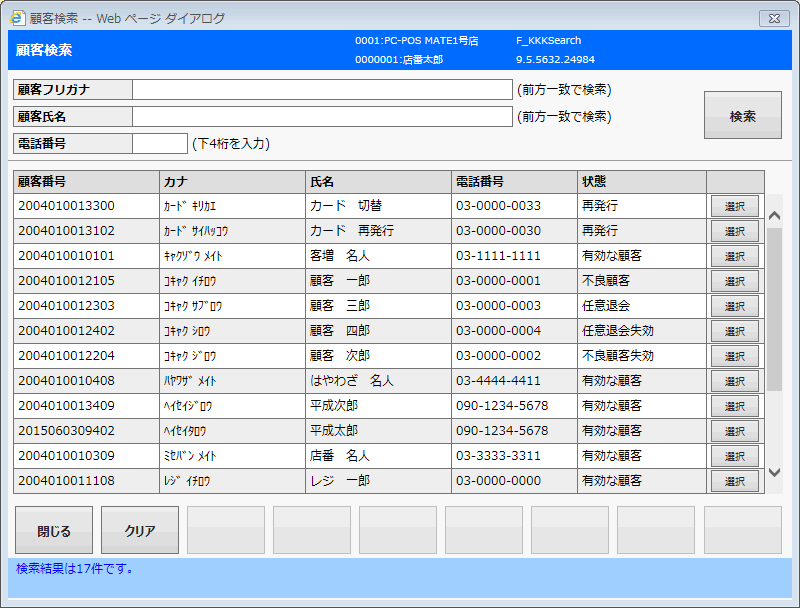Click the status 不良顧客失効

click(x=618, y=356)
